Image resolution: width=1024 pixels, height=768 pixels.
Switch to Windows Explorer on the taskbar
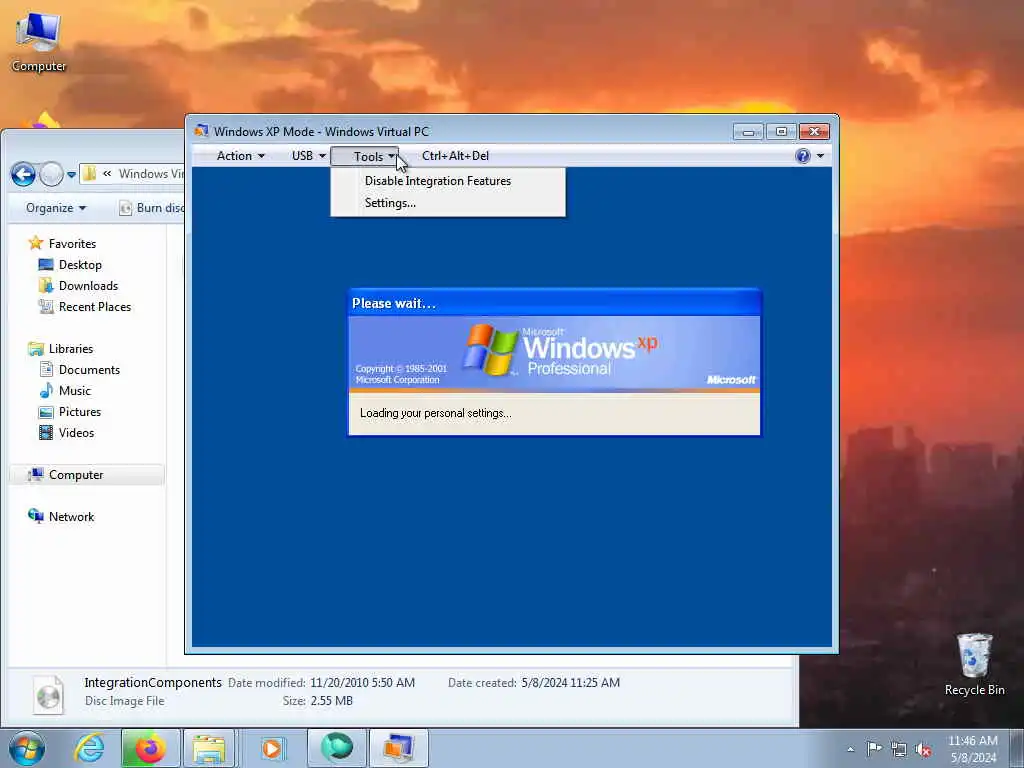(209, 748)
